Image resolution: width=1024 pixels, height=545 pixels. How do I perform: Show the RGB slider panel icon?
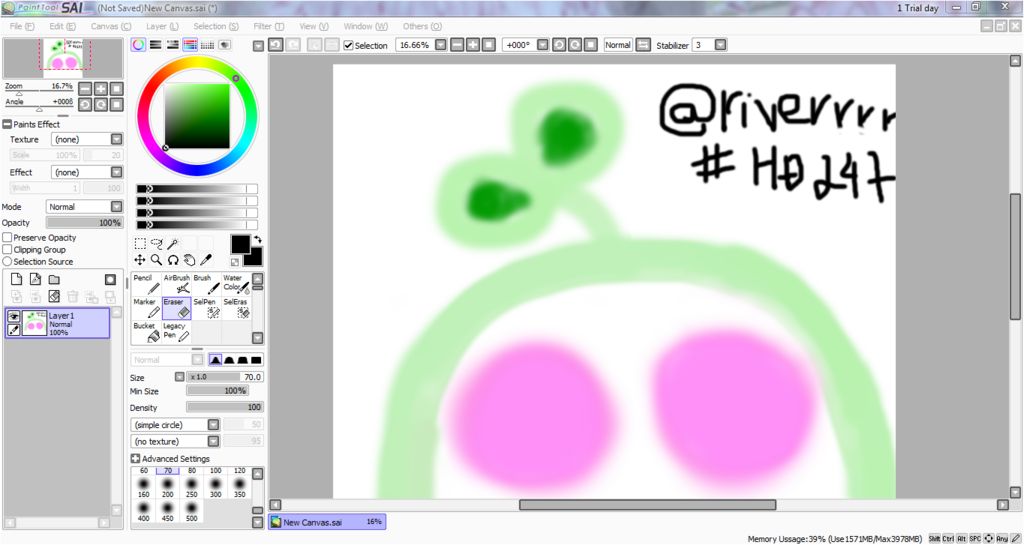155,45
